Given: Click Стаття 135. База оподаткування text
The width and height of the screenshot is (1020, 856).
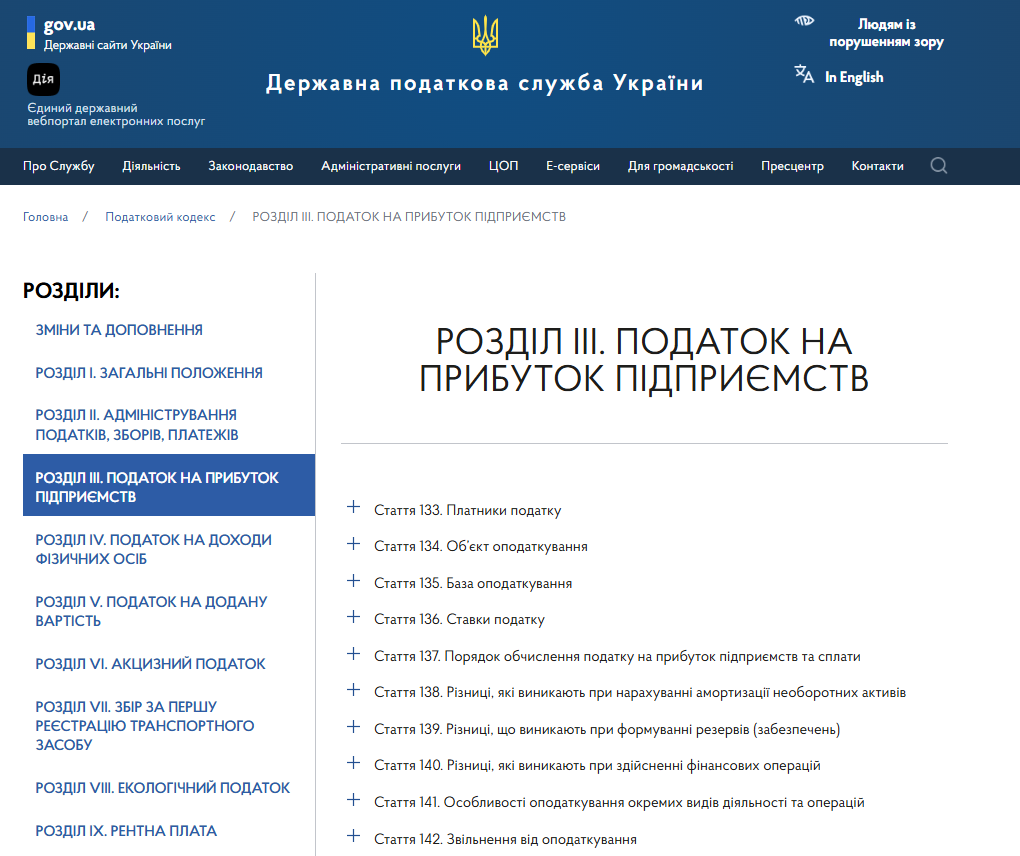Looking at the screenshot, I should click(x=473, y=583).
